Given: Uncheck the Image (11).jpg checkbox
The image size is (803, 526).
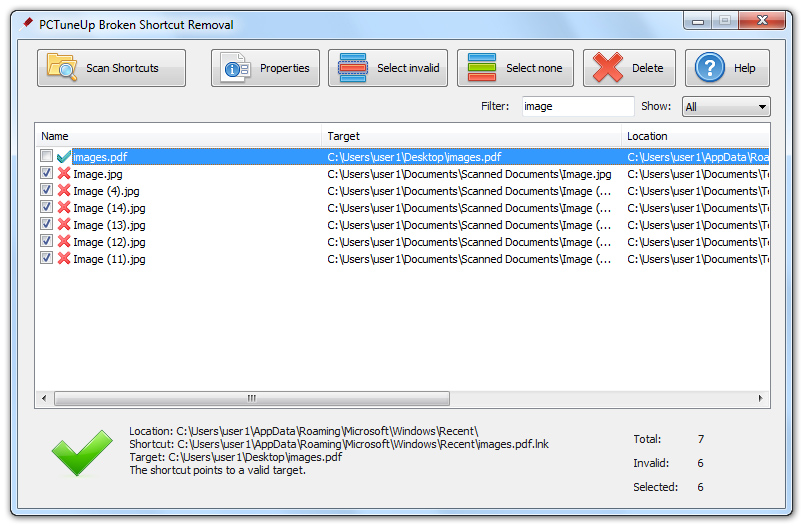Looking at the screenshot, I should point(46,258).
